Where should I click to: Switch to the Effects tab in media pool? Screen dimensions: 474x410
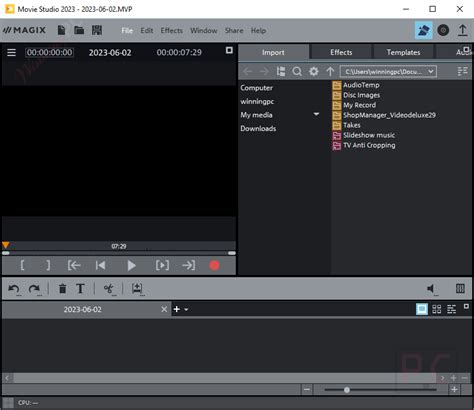(x=341, y=52)
